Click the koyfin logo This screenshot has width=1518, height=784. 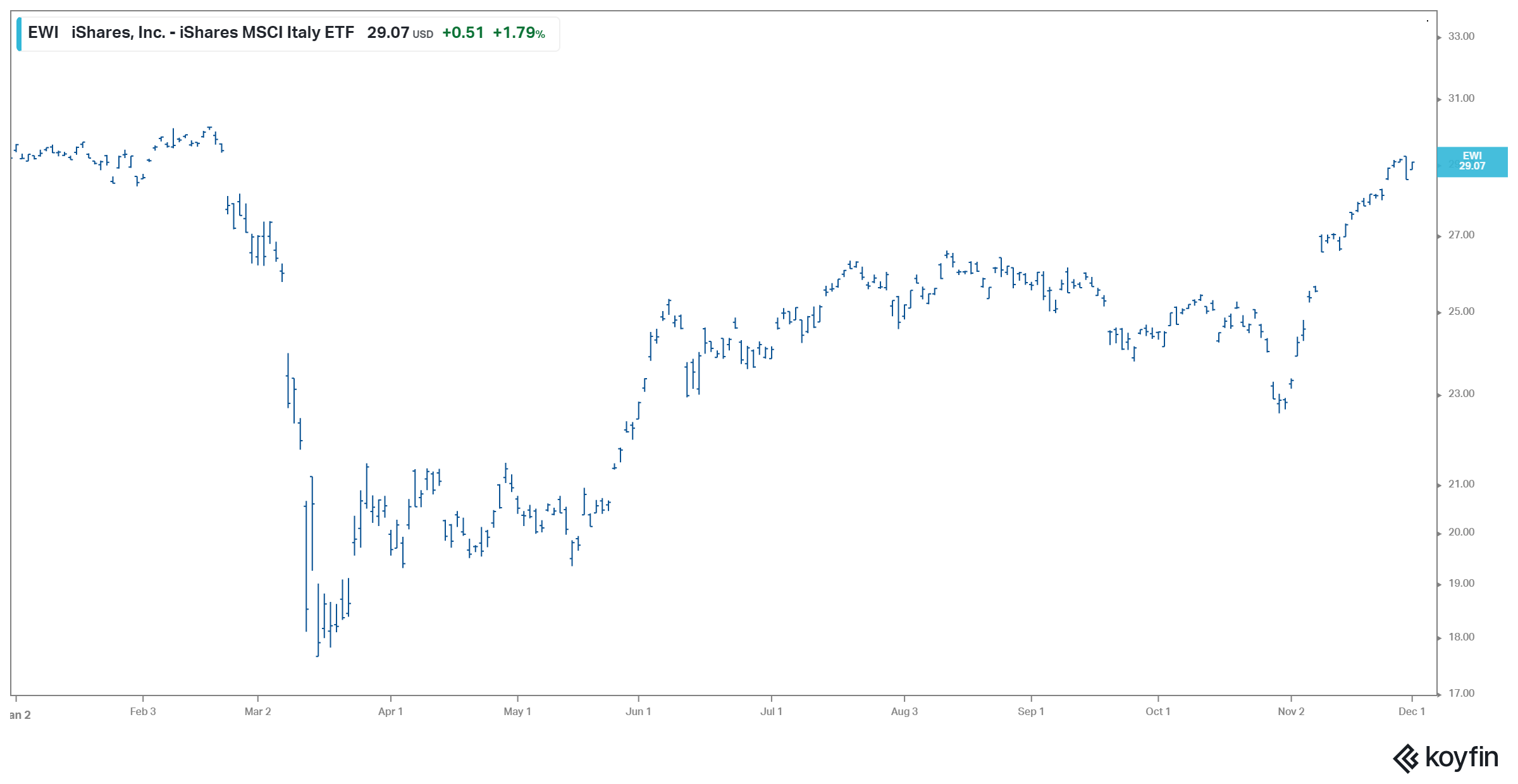point(1446,758)
